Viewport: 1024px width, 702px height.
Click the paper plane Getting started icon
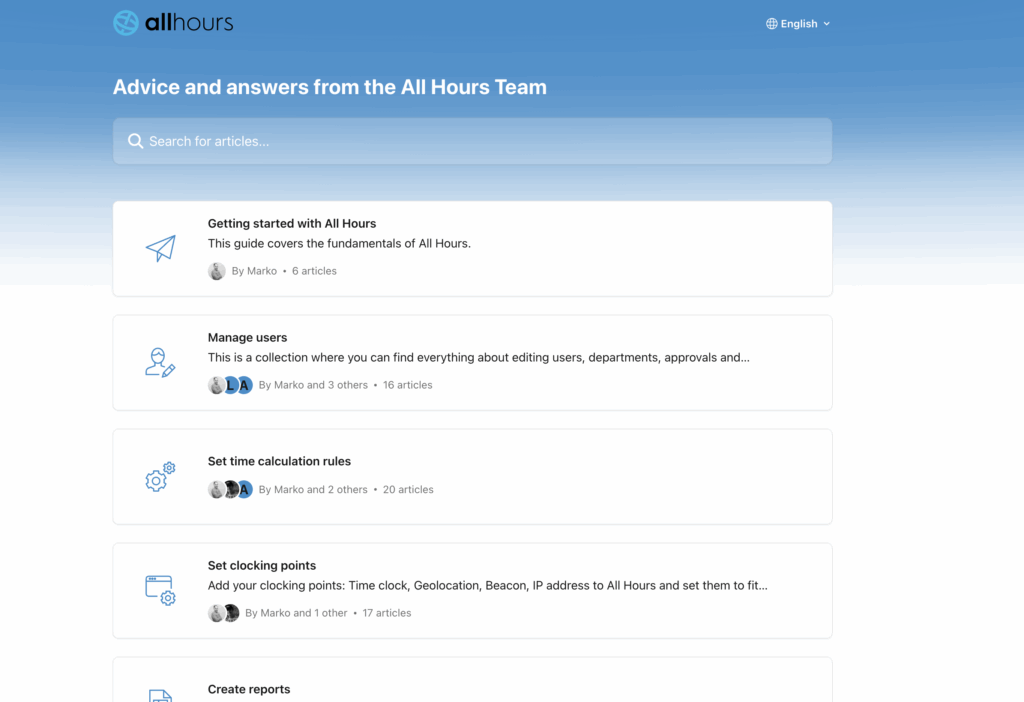point(161,248)
